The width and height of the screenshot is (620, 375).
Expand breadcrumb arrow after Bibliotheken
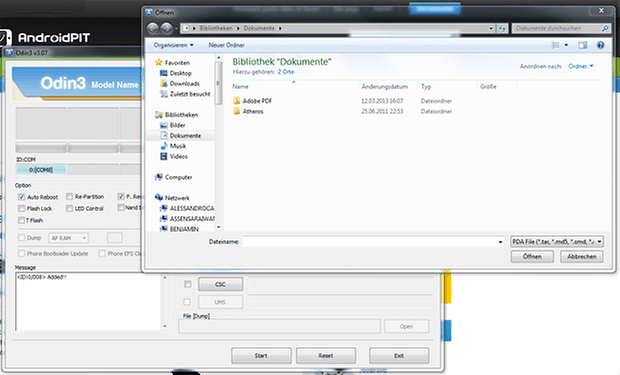(x=238, y=28)
